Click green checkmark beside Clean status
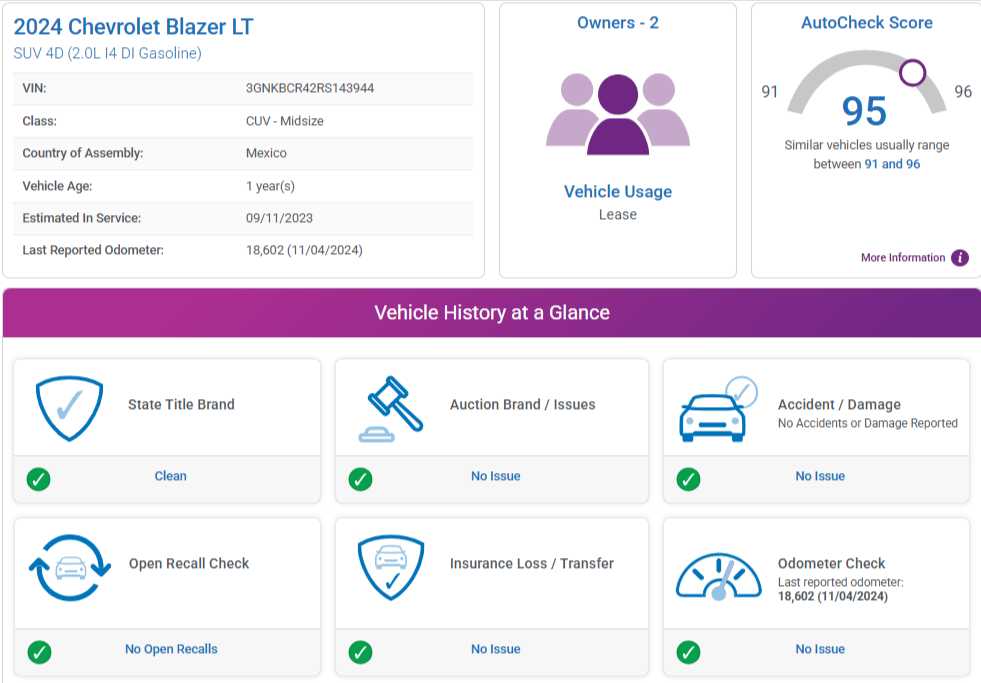Viewport: 981px width, 683px height. point(38,479)
